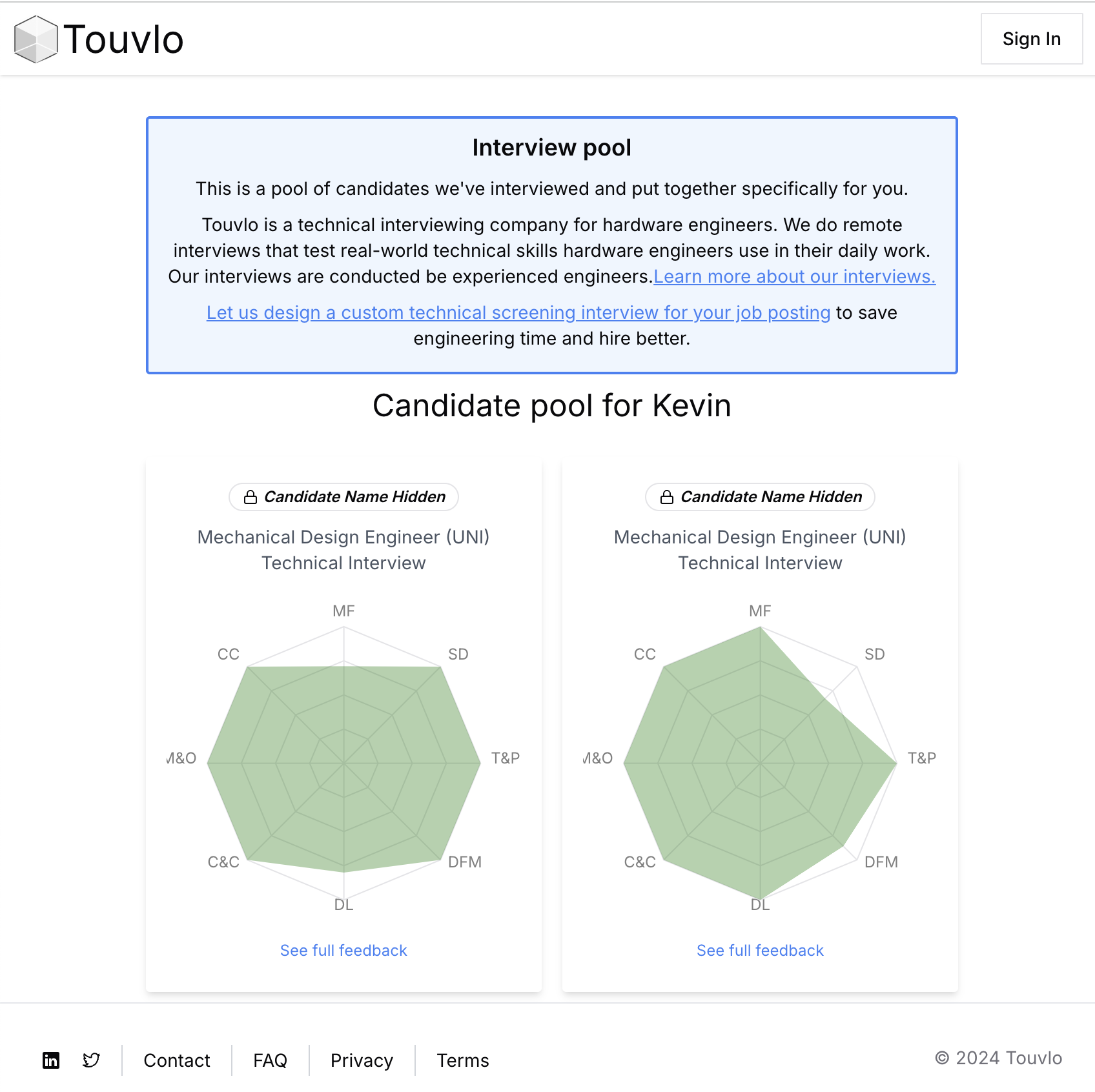Click lock icon on first candidate badge
Screen dimensions: 1095x1092
click(251, 497)
